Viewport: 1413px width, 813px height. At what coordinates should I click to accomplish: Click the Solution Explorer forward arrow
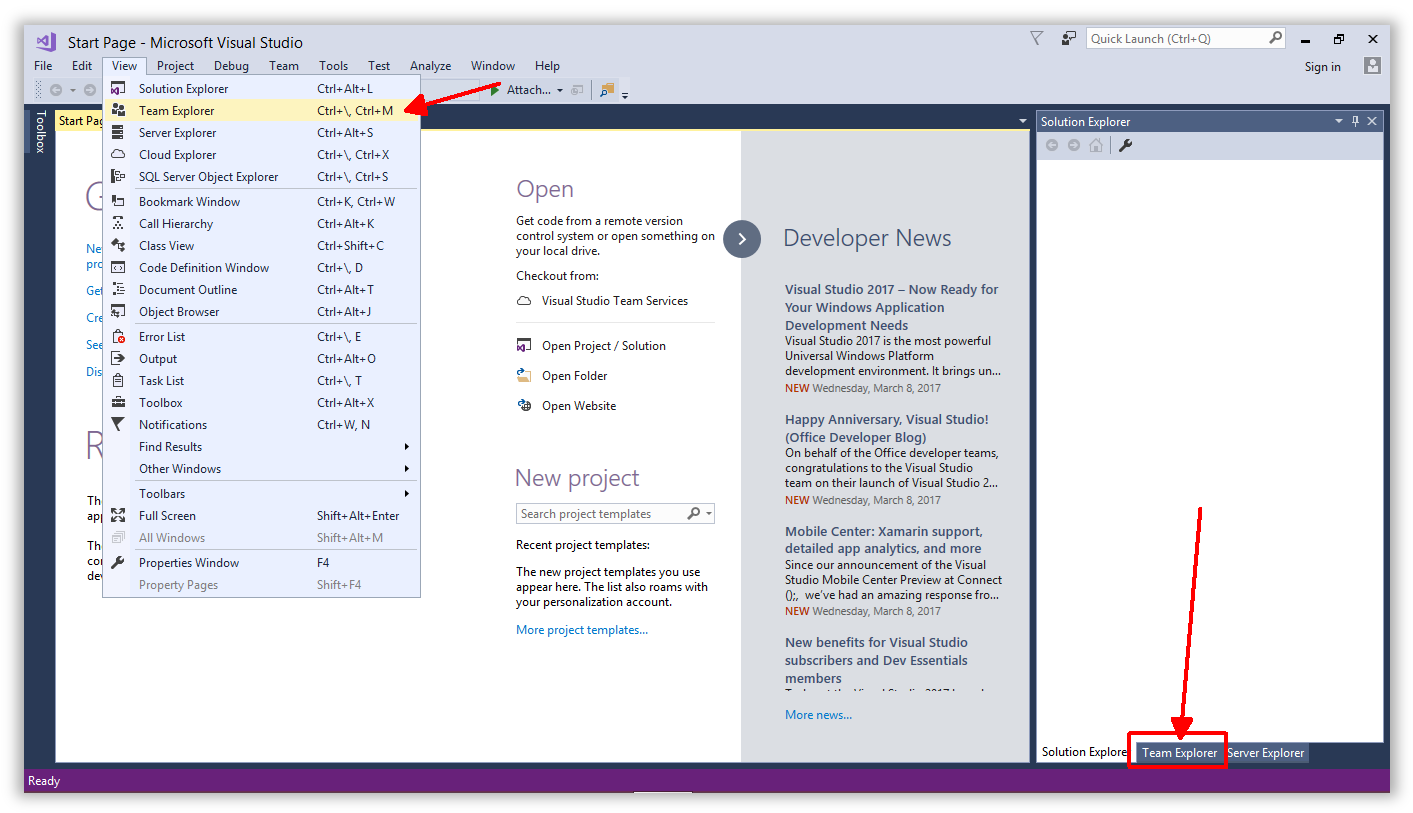1074,145
